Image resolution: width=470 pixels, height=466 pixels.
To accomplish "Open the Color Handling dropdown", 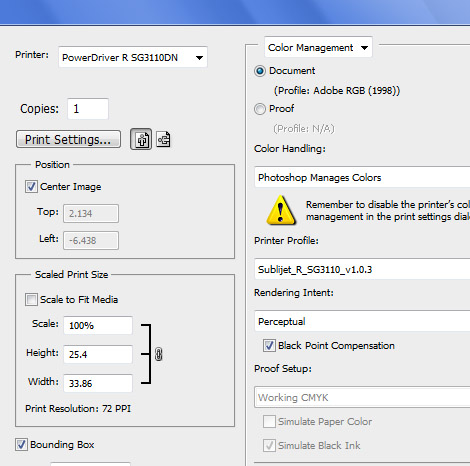I will (362, 177).
